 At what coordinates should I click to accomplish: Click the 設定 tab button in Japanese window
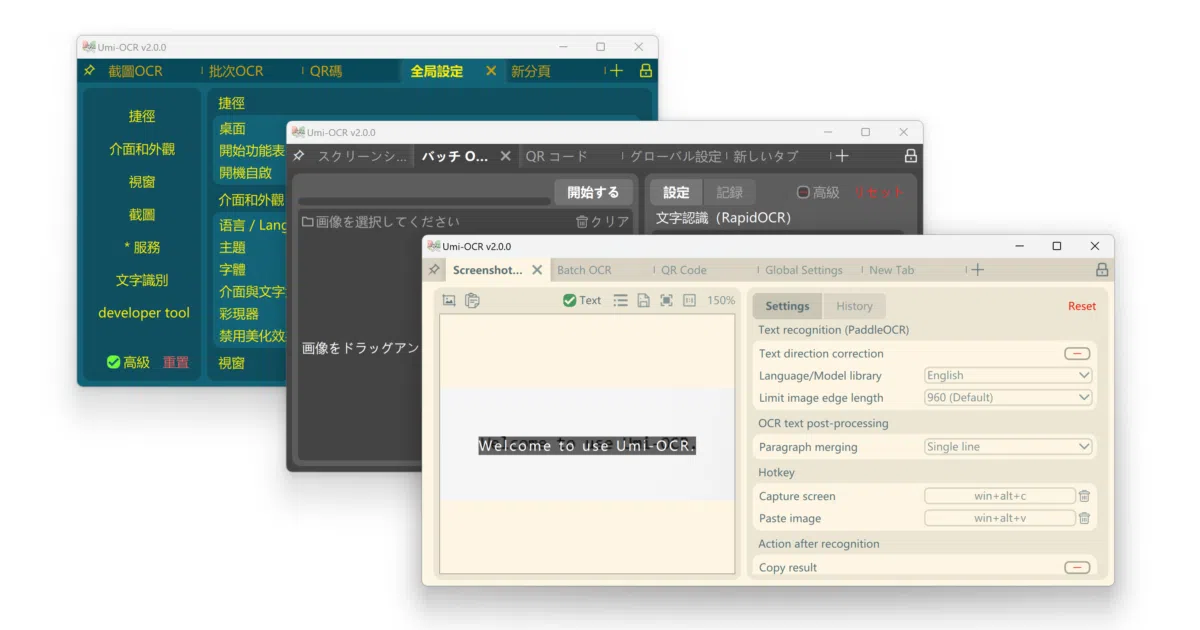click(677, 192)
